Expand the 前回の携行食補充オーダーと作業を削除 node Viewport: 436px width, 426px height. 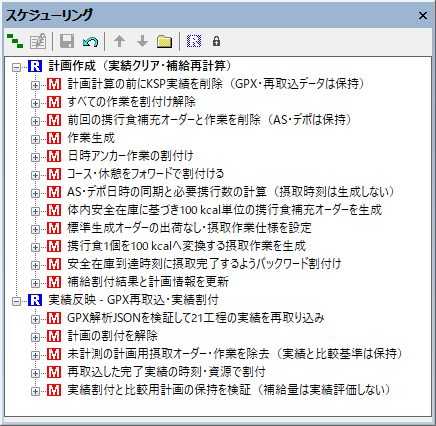(x=35, y=121)
